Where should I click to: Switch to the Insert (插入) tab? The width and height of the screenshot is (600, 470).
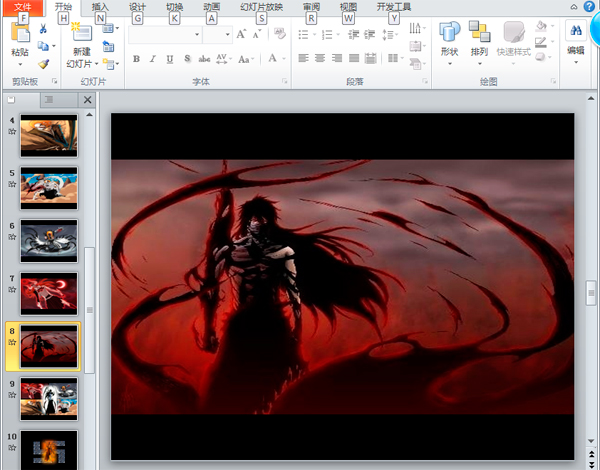coord(100,7)
